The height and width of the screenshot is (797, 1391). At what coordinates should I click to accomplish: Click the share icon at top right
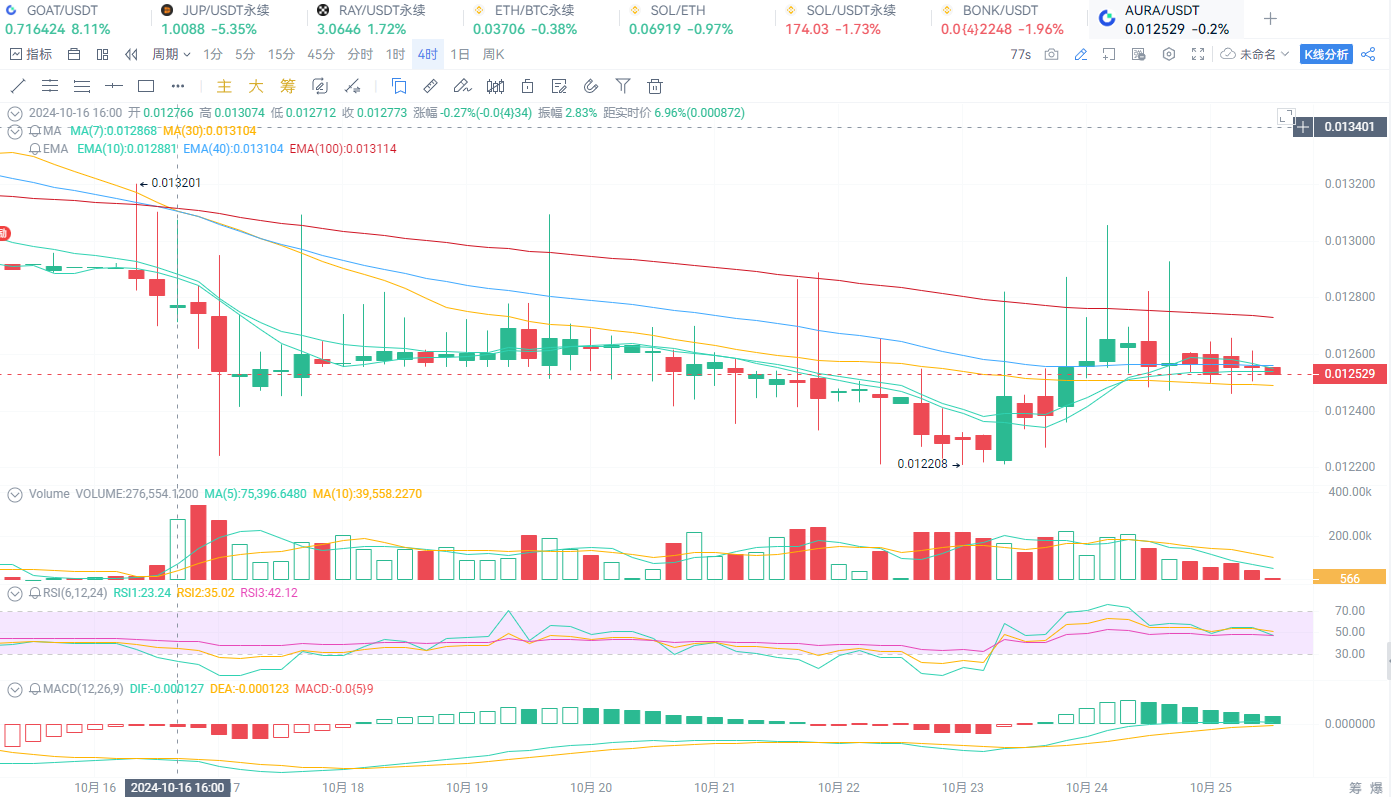coord(1369,54)
